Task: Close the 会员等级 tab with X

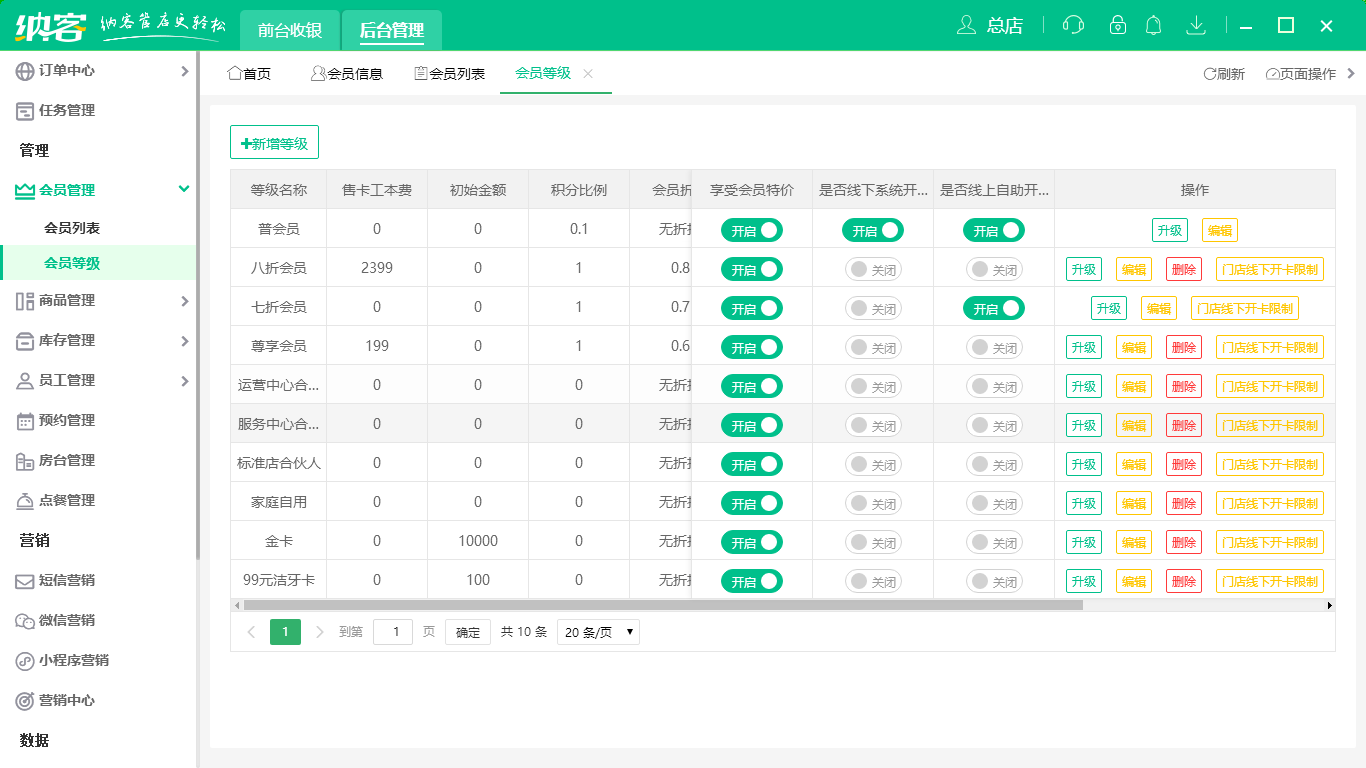Action: (x=588, y=73)
